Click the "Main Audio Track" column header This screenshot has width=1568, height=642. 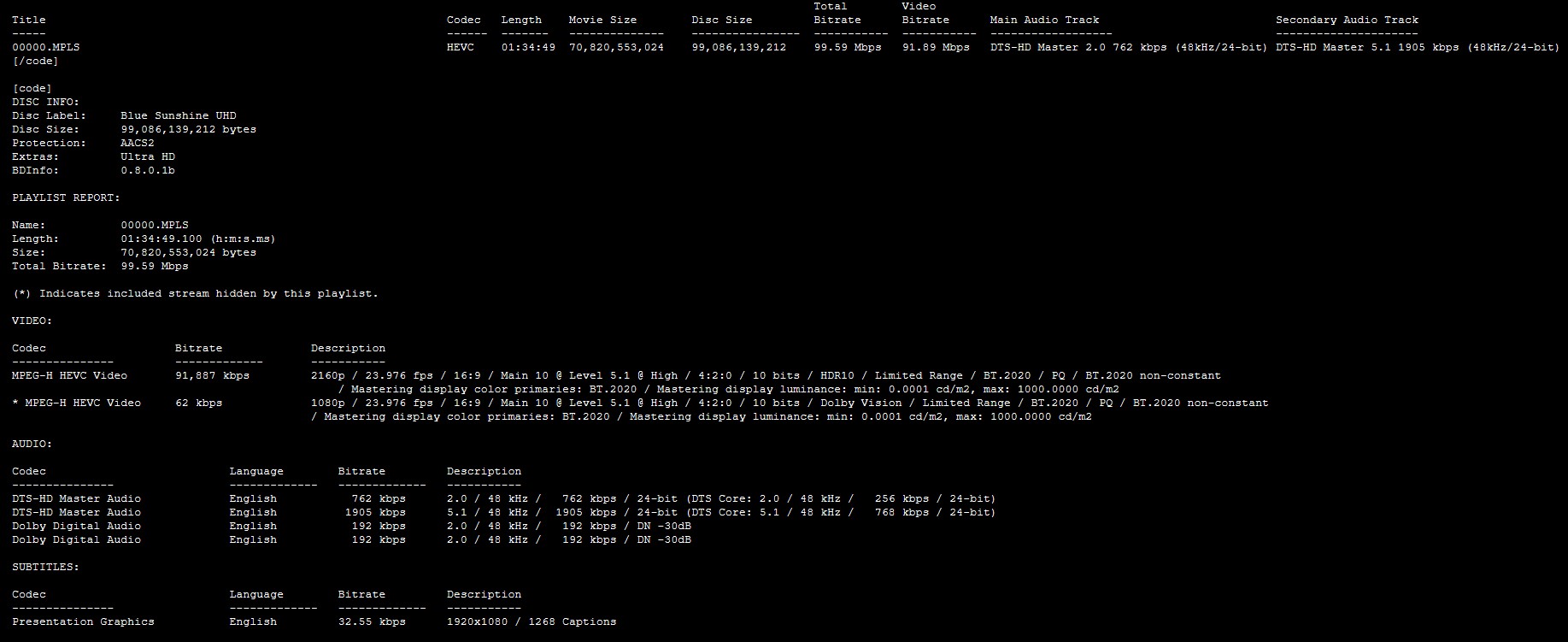[1044, 20]
